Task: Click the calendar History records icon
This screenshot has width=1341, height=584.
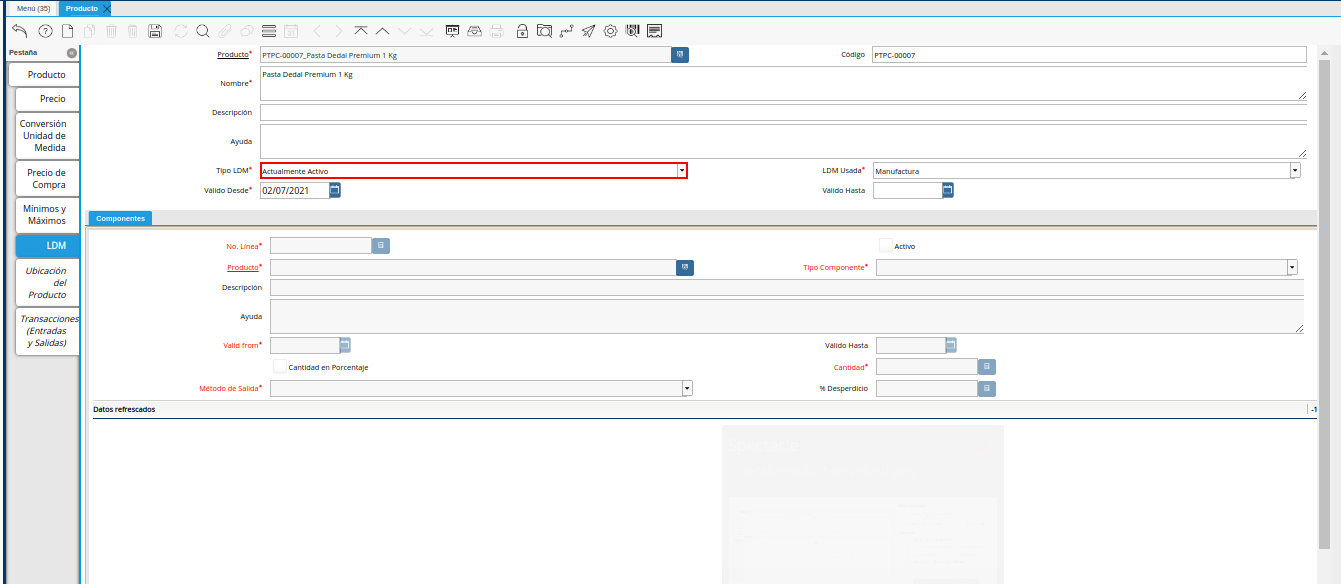Action: pyautogui.click(x=290, y=31)
